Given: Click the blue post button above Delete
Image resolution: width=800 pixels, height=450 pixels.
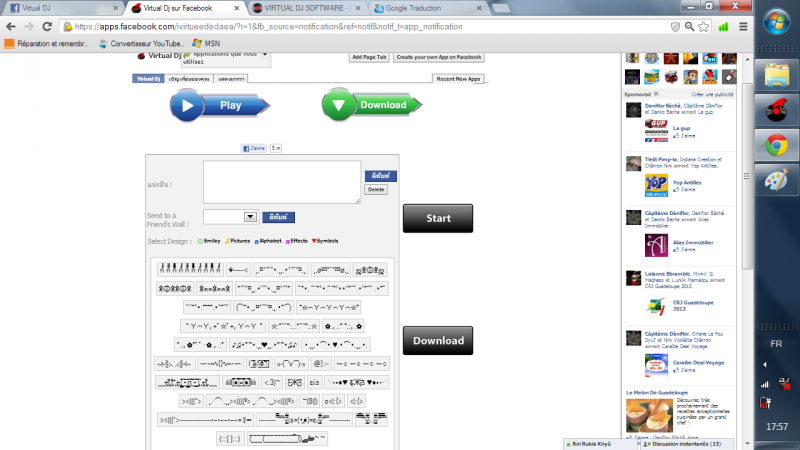Looking at the screenshot, I should 381,176.
